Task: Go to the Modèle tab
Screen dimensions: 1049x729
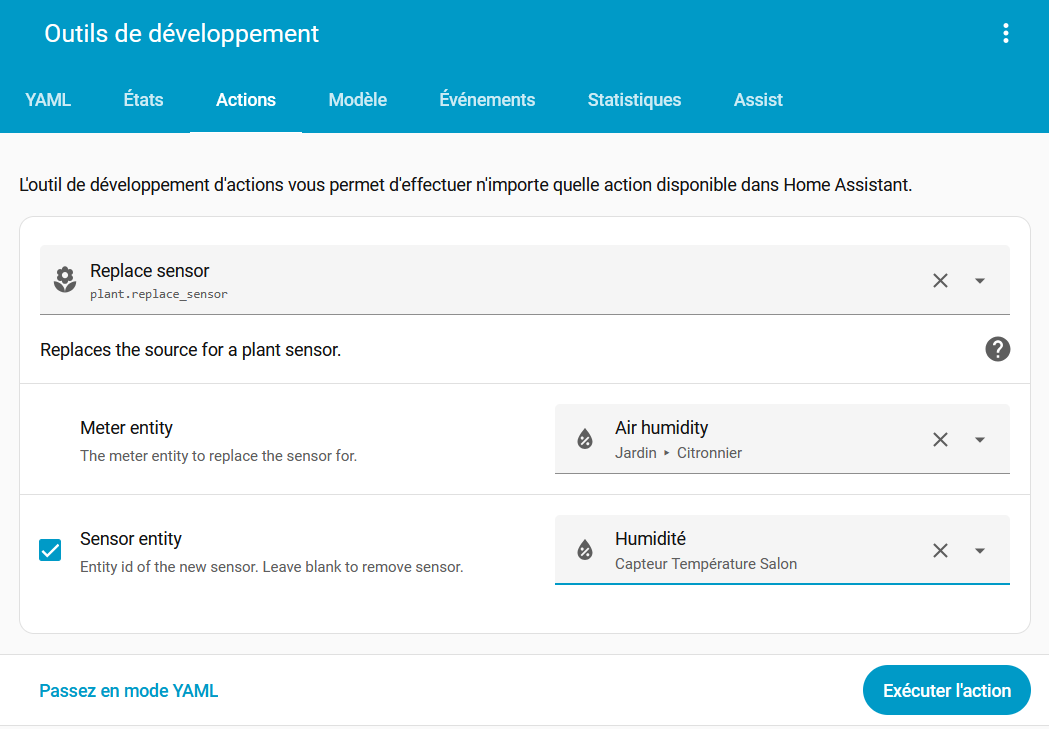Action: tap(357, 100)
